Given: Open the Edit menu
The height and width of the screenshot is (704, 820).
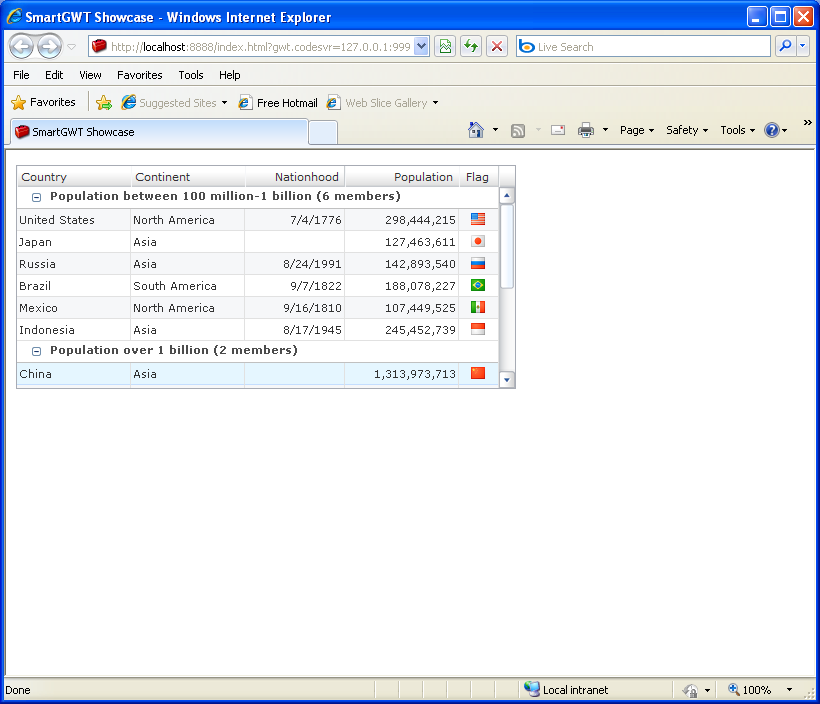Looking at the screenshot, I should [x=54, y=75].
